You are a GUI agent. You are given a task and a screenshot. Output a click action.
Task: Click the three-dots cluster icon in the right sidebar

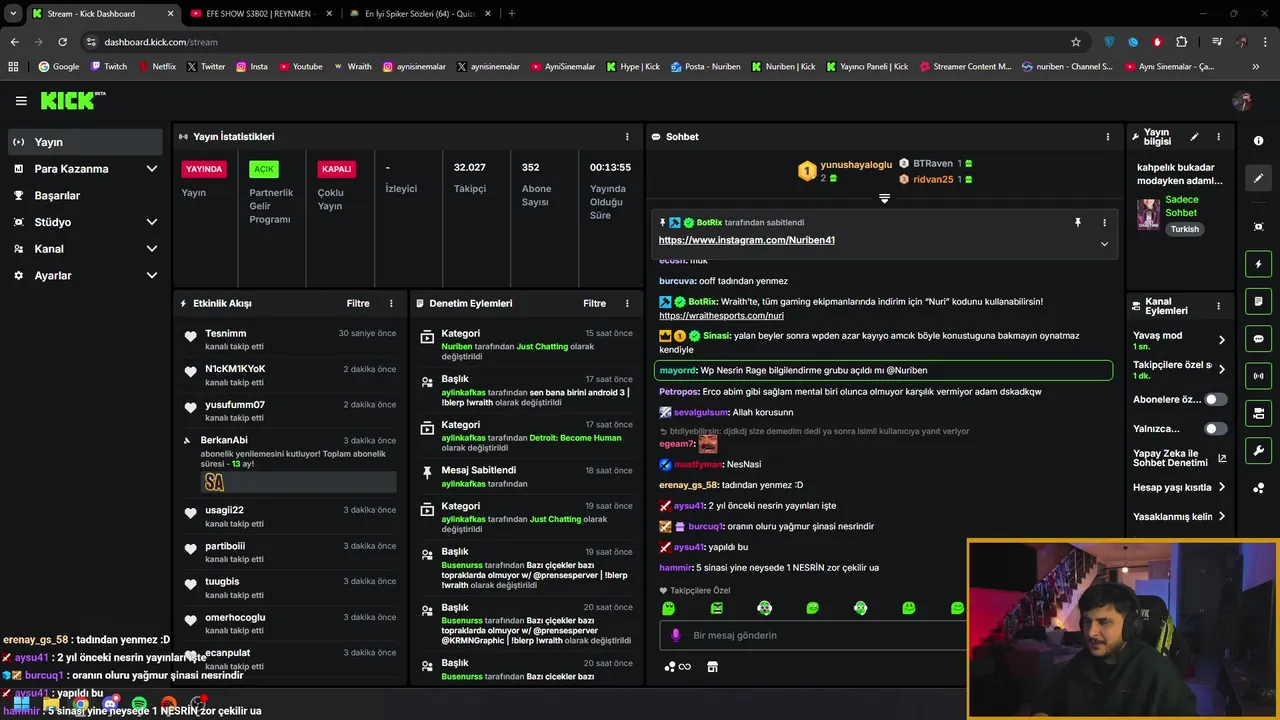click(x=1258, y=487)
